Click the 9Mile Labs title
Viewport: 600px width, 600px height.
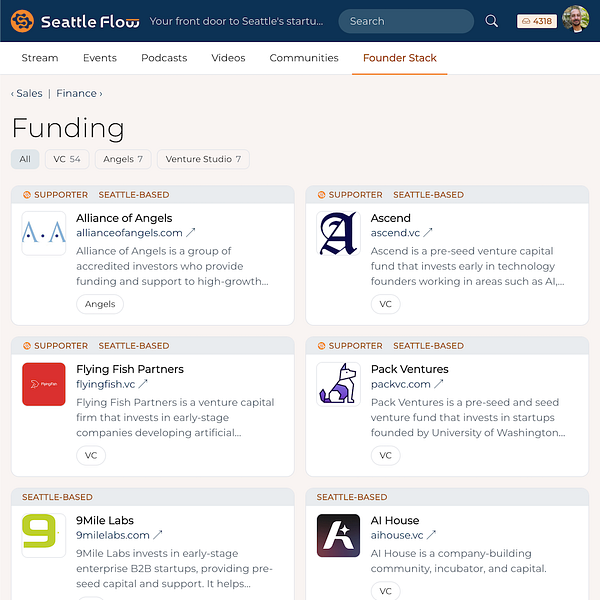tap(105, 520)
